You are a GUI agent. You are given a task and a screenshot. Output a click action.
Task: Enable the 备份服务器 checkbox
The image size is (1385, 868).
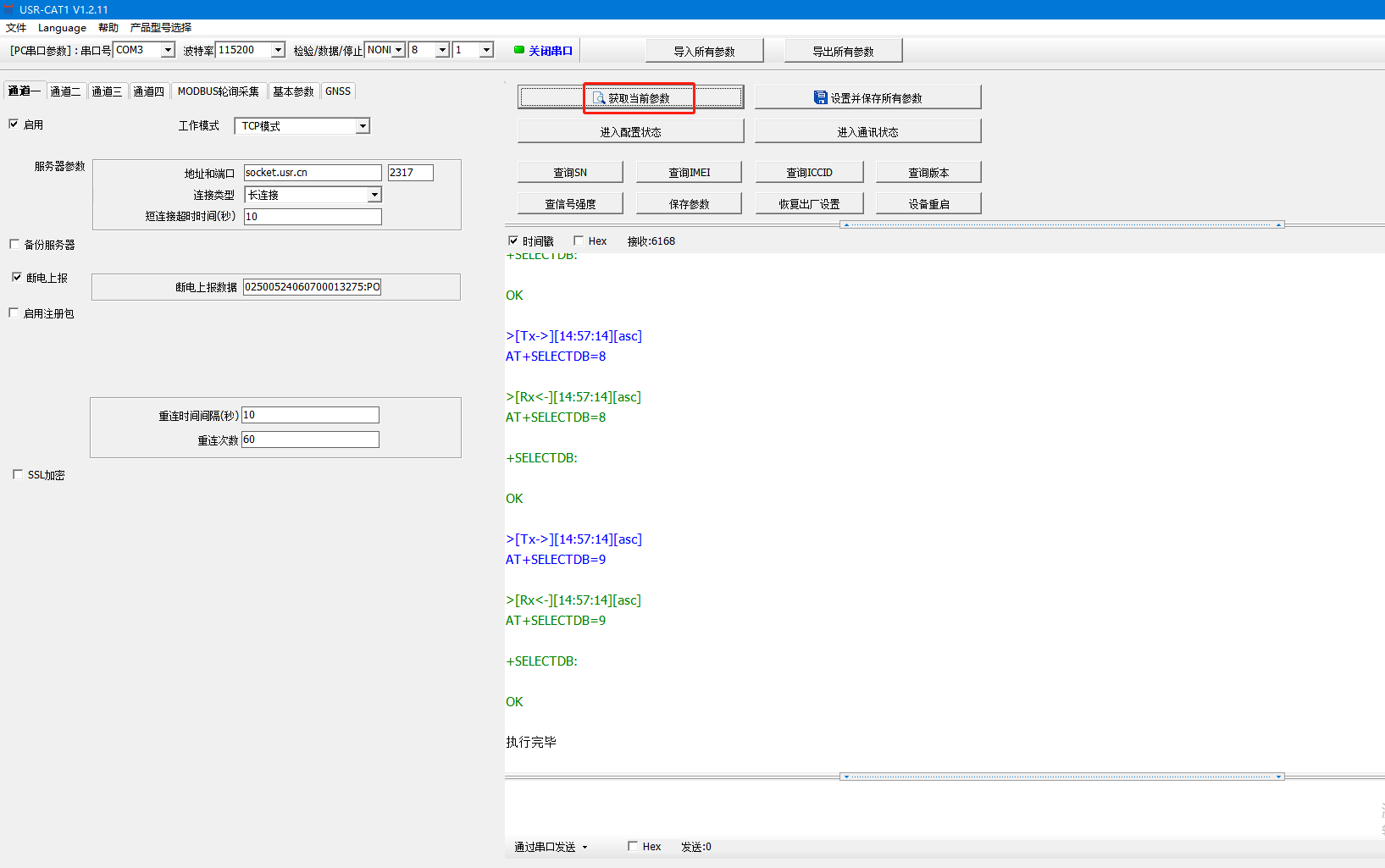14,244
